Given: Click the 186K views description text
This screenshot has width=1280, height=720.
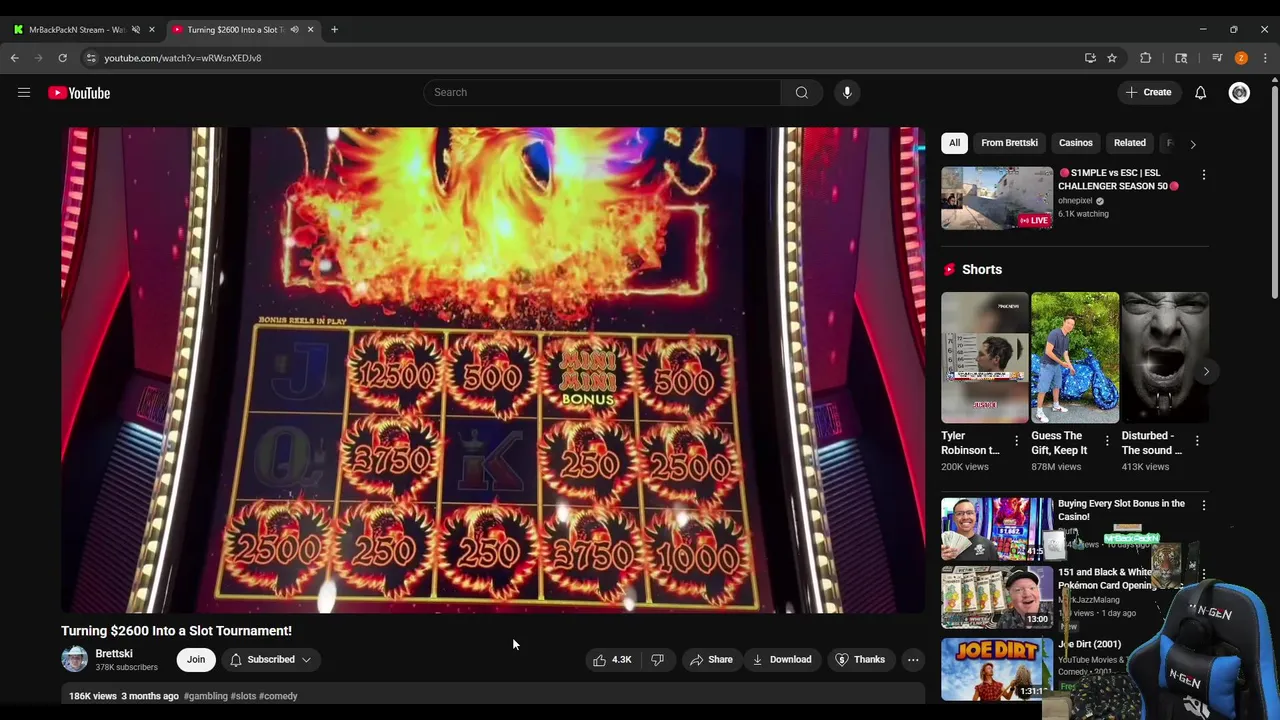Looking at the screenshot, I should (93, 696).
